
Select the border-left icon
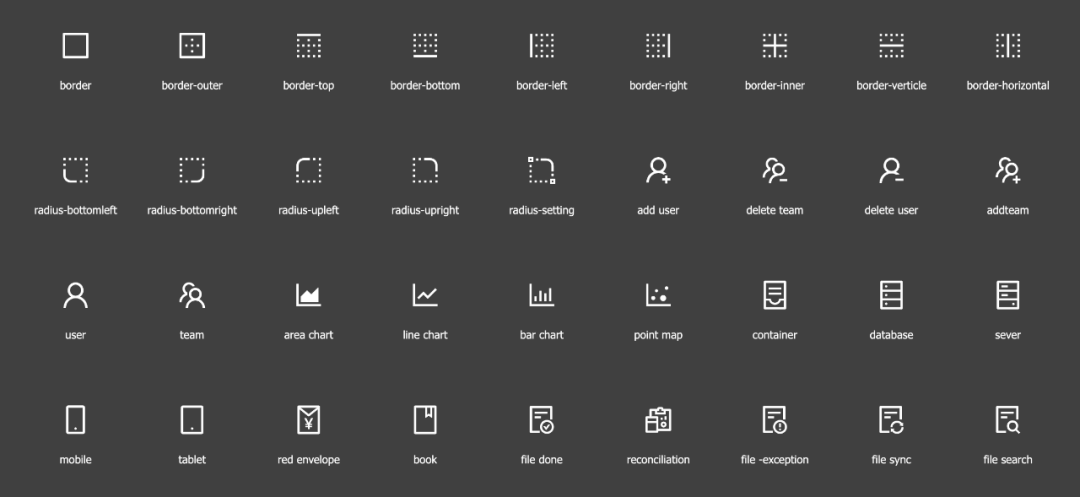[x=541, y=45]
